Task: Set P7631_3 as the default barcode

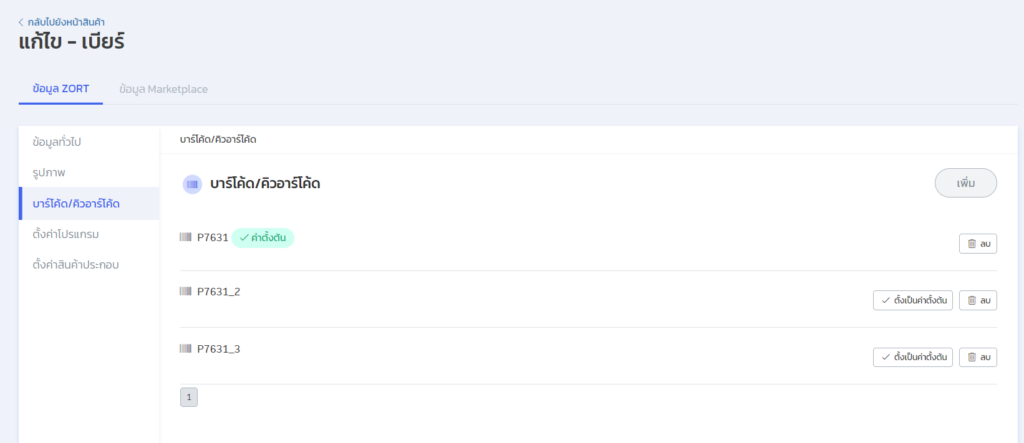Action: [x=913, y=357]
